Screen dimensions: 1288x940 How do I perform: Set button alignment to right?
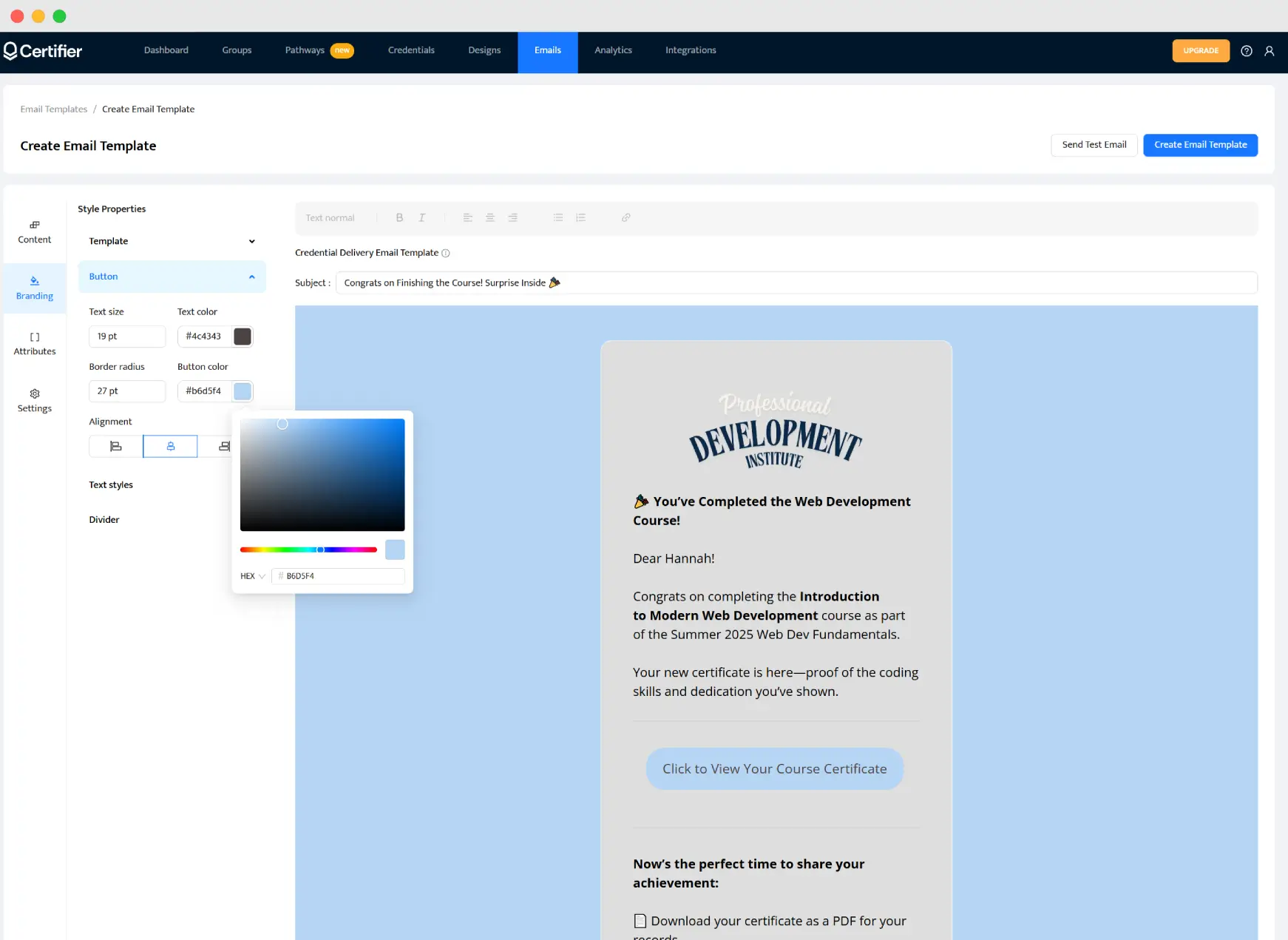pos(224,446)
